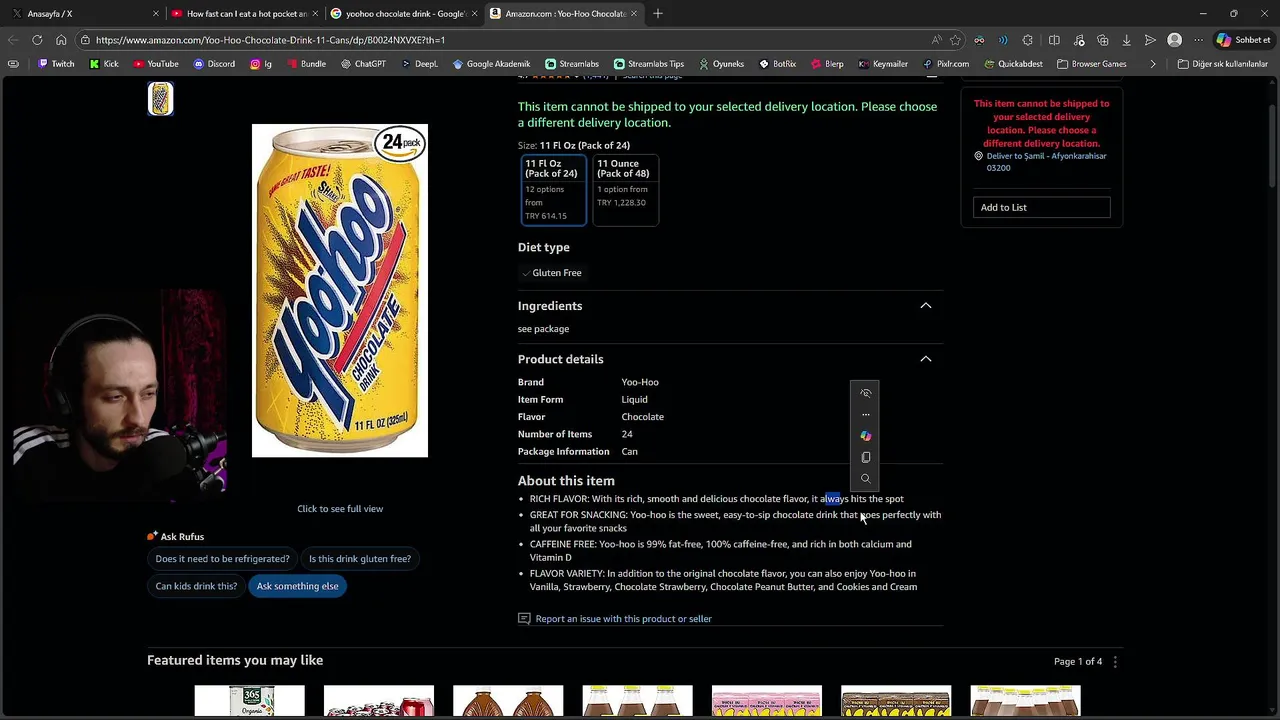This screenshot has width=1280, height=720.
Task: Open ChatGPT bookmark
Action: point(362,64)
